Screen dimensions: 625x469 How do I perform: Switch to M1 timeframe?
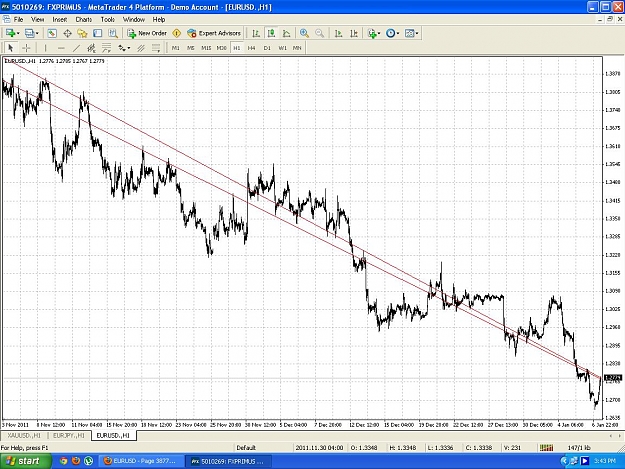[x=175, y=48]
